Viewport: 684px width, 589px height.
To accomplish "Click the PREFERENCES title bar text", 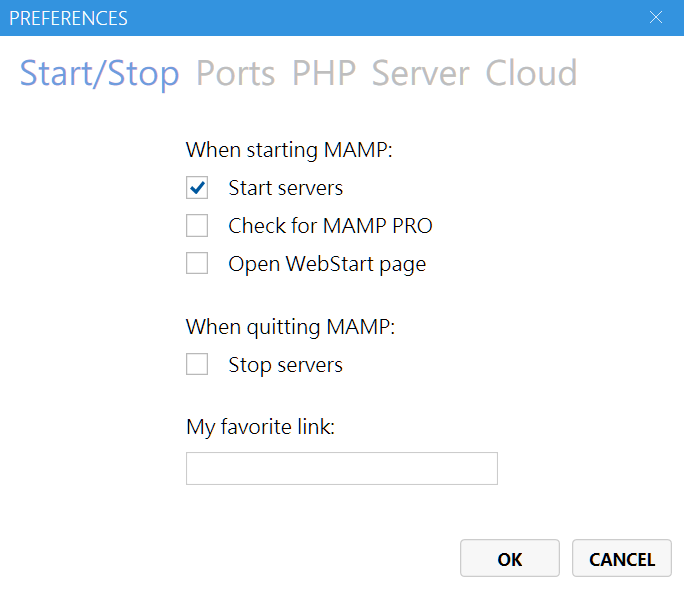I will click(x=68, y=18).
